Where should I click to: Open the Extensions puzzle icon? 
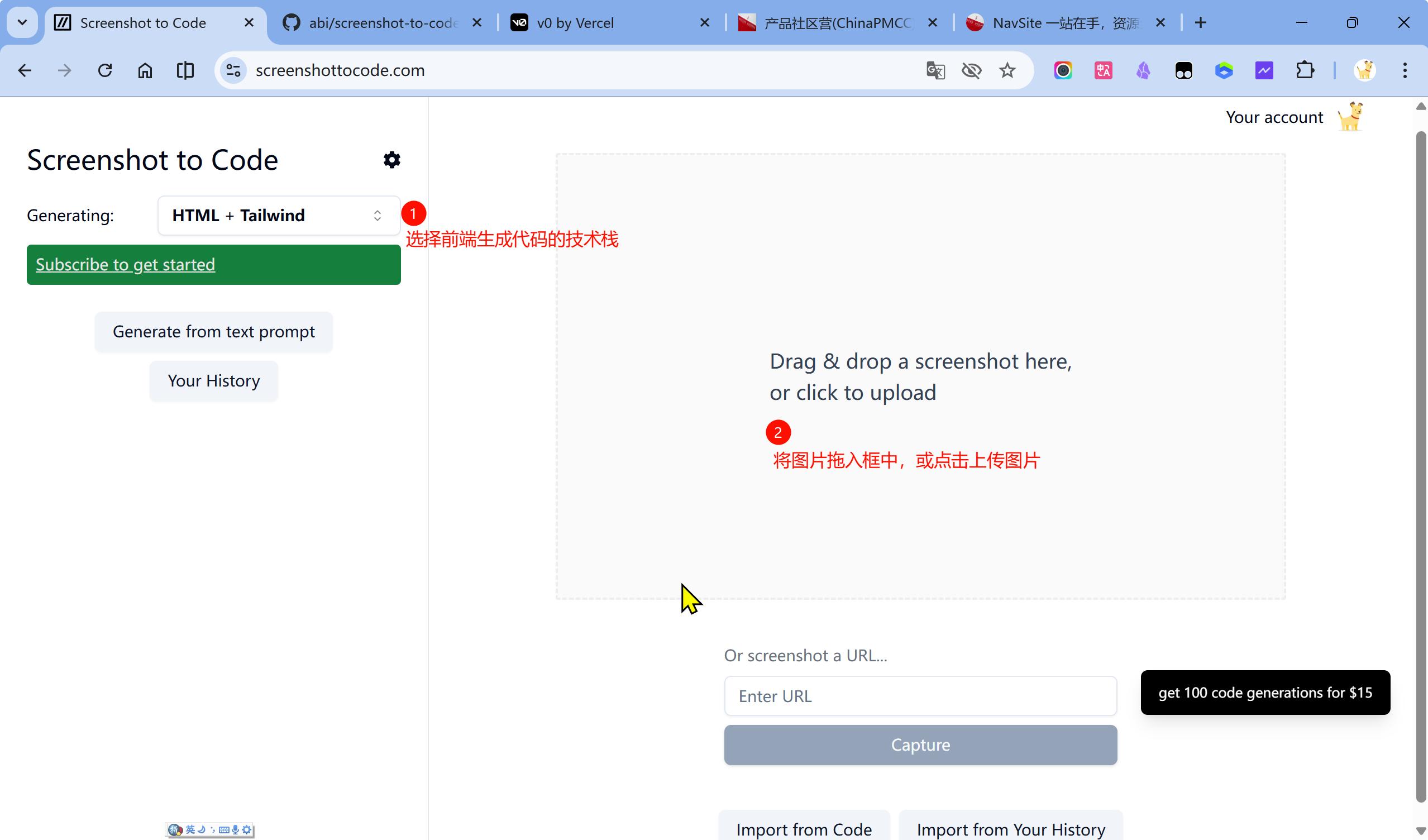[x=1305, y=70]
